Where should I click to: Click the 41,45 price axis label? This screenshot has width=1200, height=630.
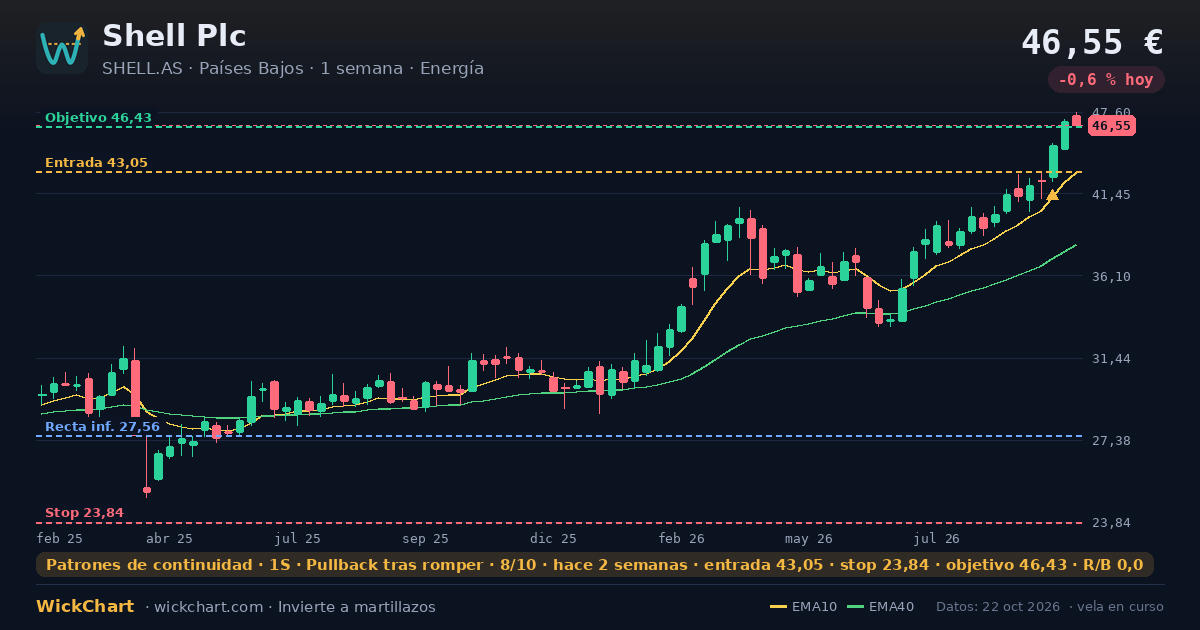(1111, 194)
